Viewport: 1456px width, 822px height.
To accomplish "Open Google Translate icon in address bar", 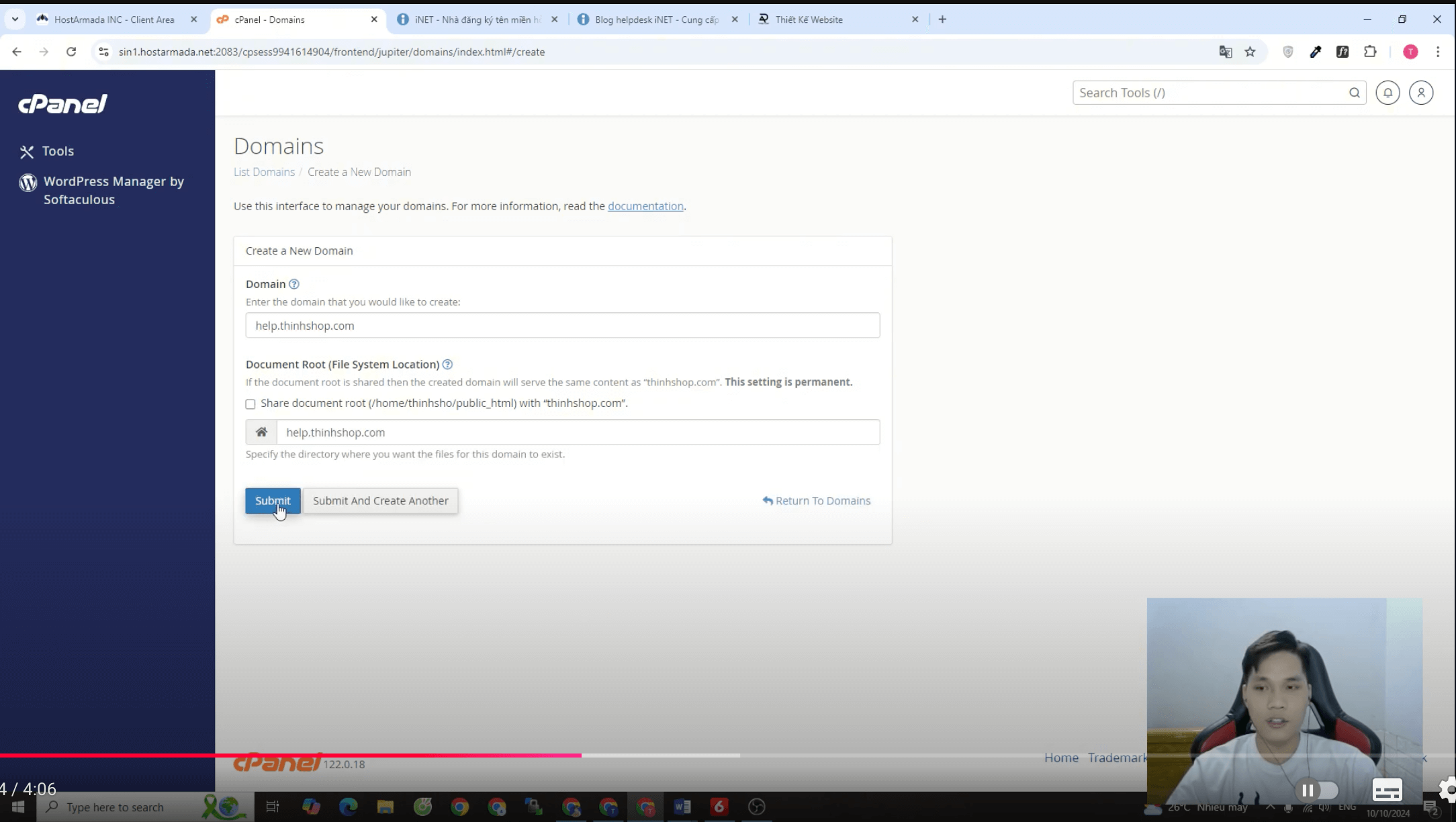I will [x=1225, y=52].
